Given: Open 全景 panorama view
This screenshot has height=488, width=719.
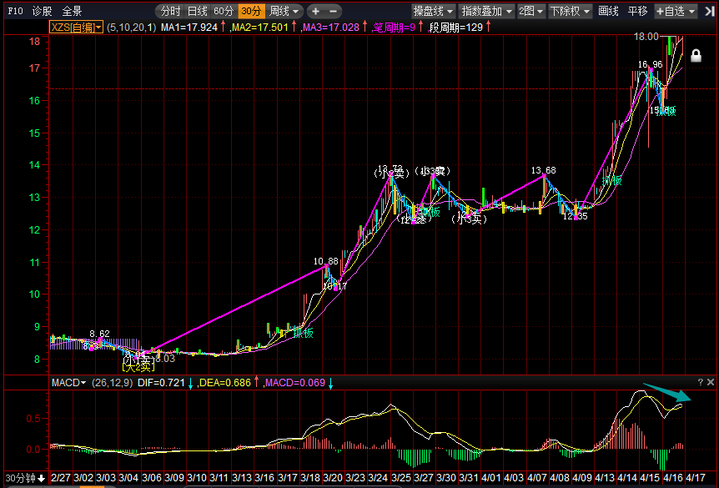Looking at the screenshot, I should [x=72, y=11].
